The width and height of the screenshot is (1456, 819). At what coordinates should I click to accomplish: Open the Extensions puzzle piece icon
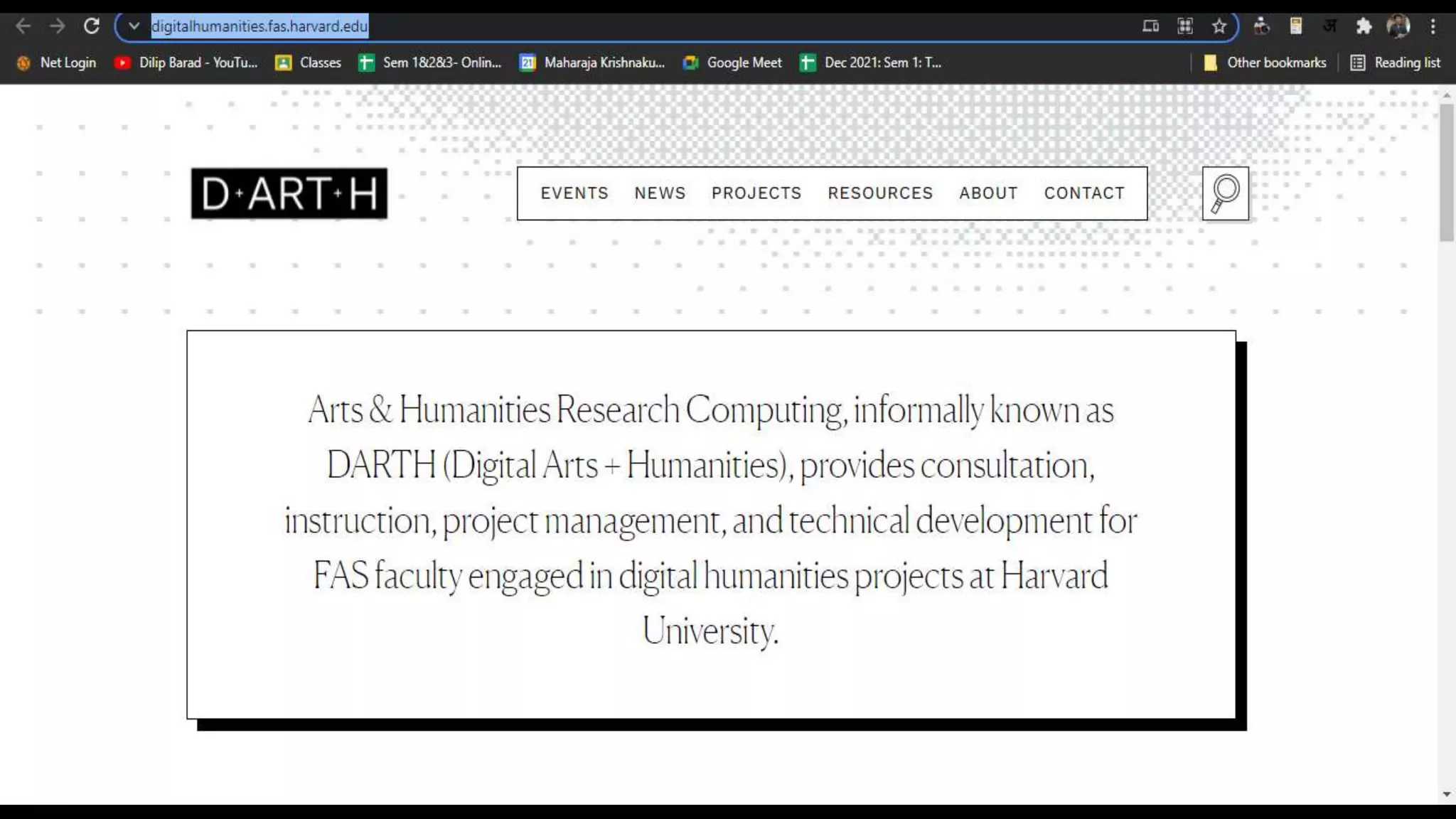pyautogui.click(x=1364, y=26)
